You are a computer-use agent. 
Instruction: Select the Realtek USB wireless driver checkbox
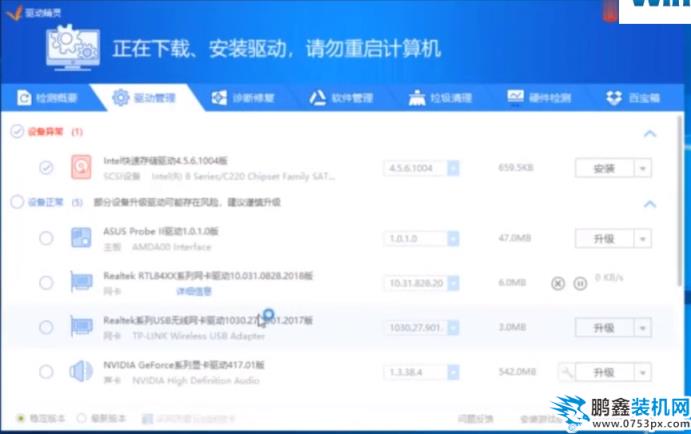pyautogui.click(x=46, y=327)
